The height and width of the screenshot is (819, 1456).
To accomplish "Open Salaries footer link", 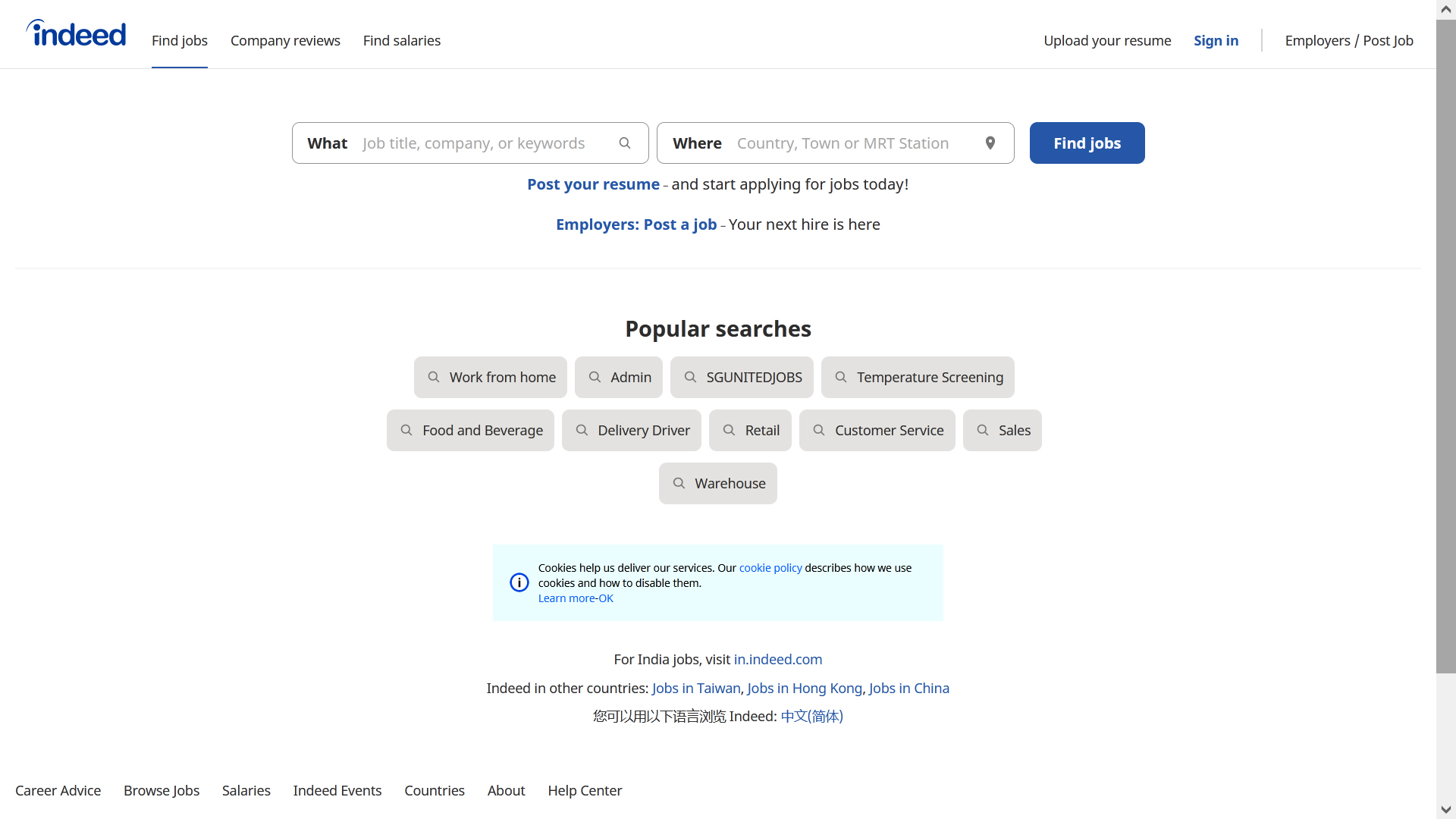I will (246, 790).
